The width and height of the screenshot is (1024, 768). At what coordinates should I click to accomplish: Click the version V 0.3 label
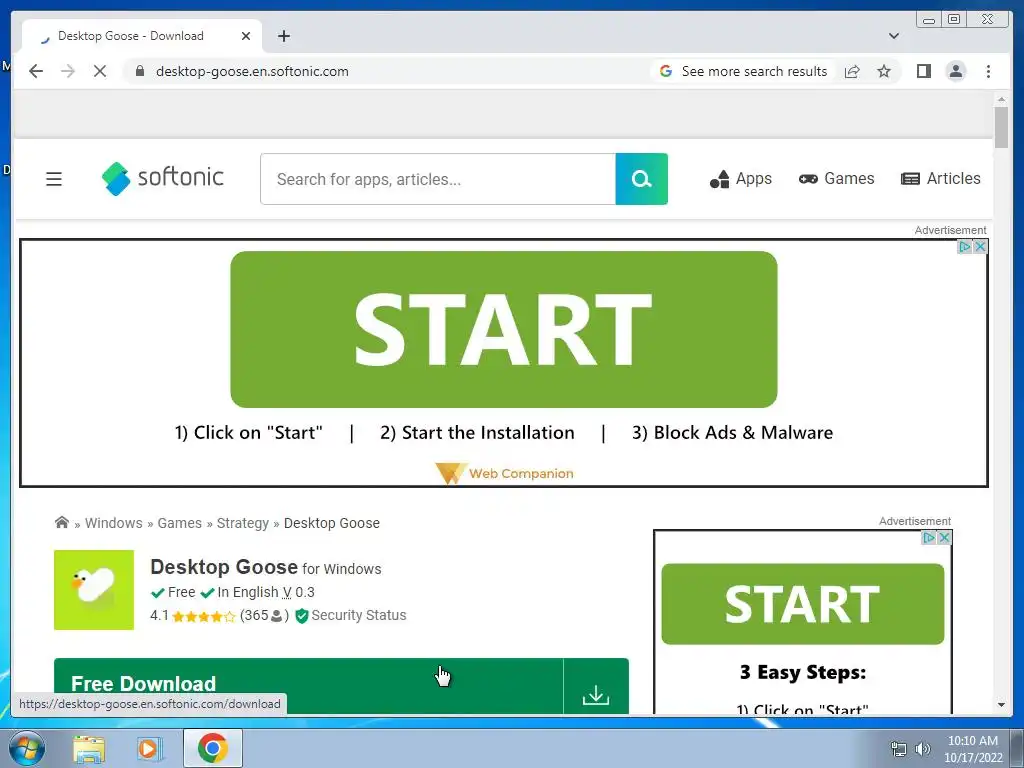298,592
